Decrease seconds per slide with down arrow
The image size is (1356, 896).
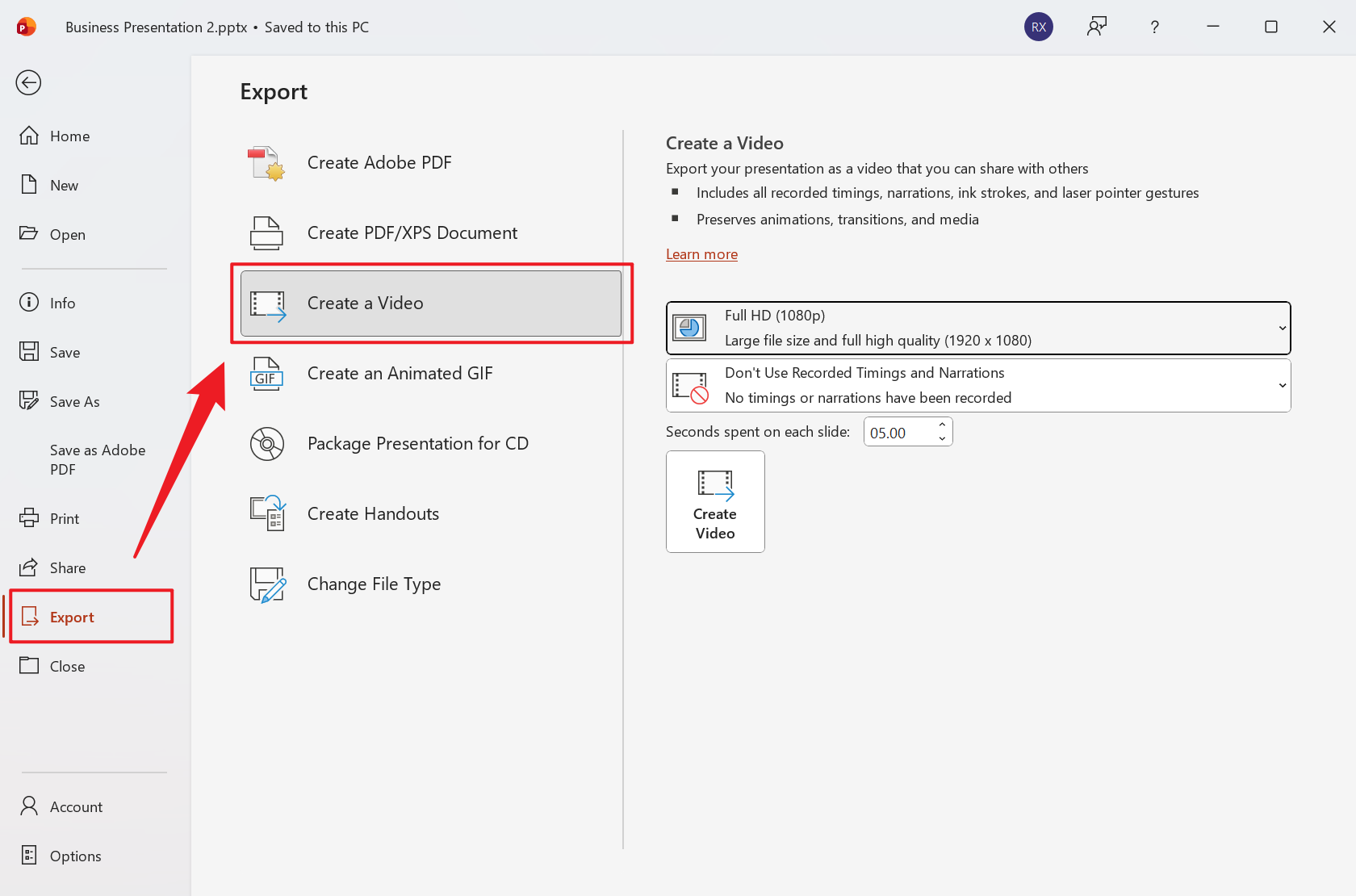[x=942, y=438]
